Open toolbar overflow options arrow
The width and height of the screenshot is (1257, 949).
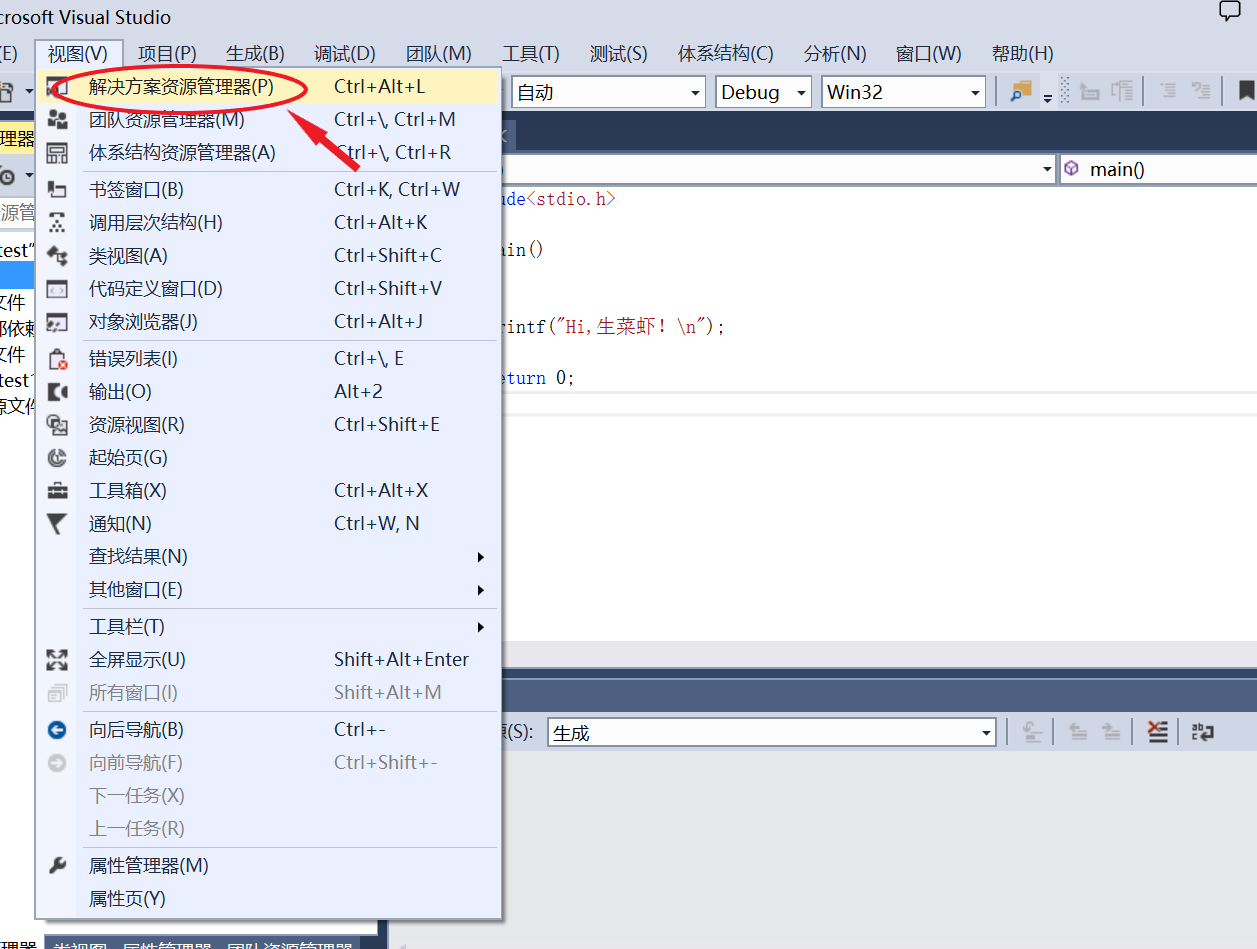coord(1048,98)
